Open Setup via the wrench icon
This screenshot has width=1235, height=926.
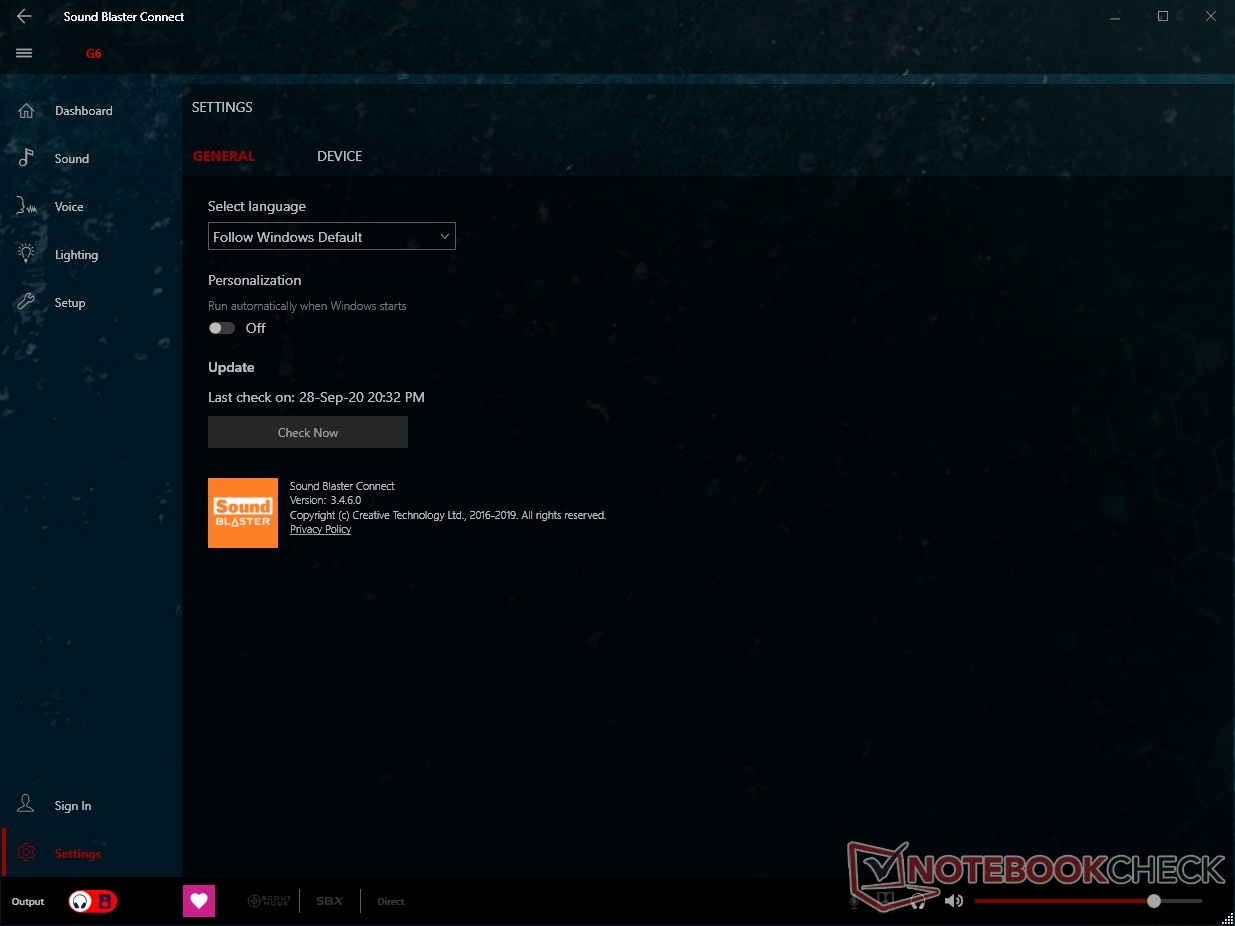click(27, 302)
